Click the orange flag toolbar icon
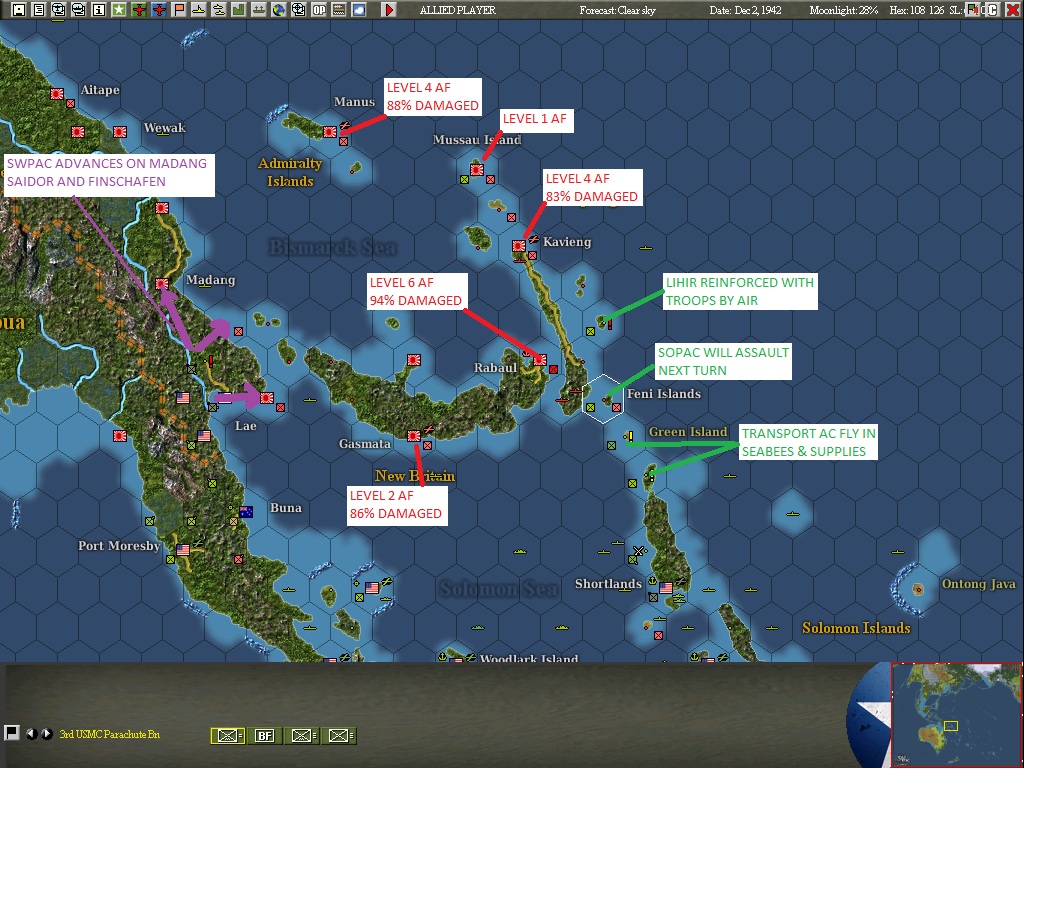The width and height of the screenshot is (1061, 898). (x=179, y=9)
